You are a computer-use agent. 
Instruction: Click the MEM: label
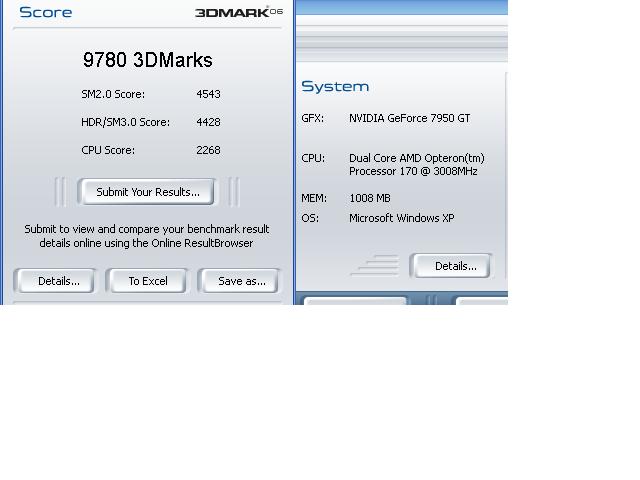[x=314, y=198]
